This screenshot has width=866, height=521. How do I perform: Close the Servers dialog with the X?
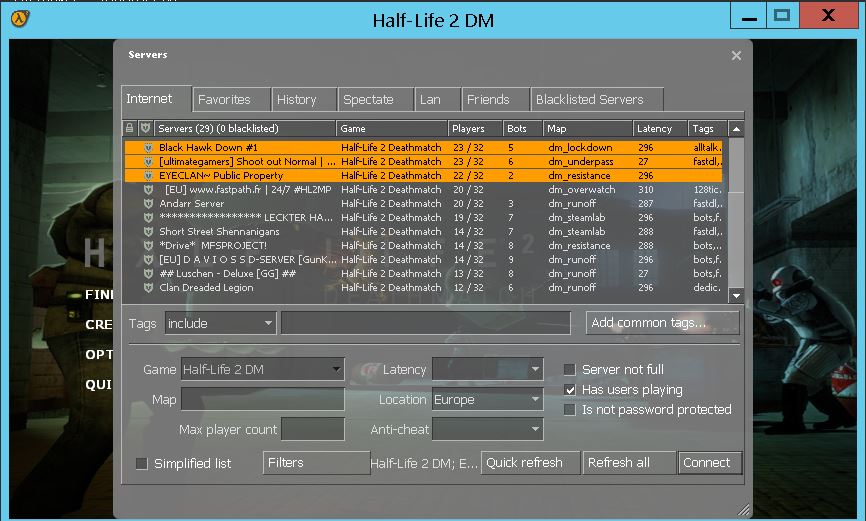(736, 55)
